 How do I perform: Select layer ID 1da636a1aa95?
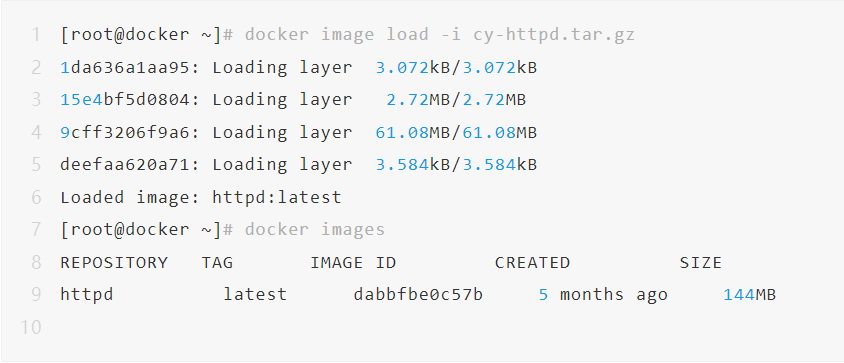(125, 68)
